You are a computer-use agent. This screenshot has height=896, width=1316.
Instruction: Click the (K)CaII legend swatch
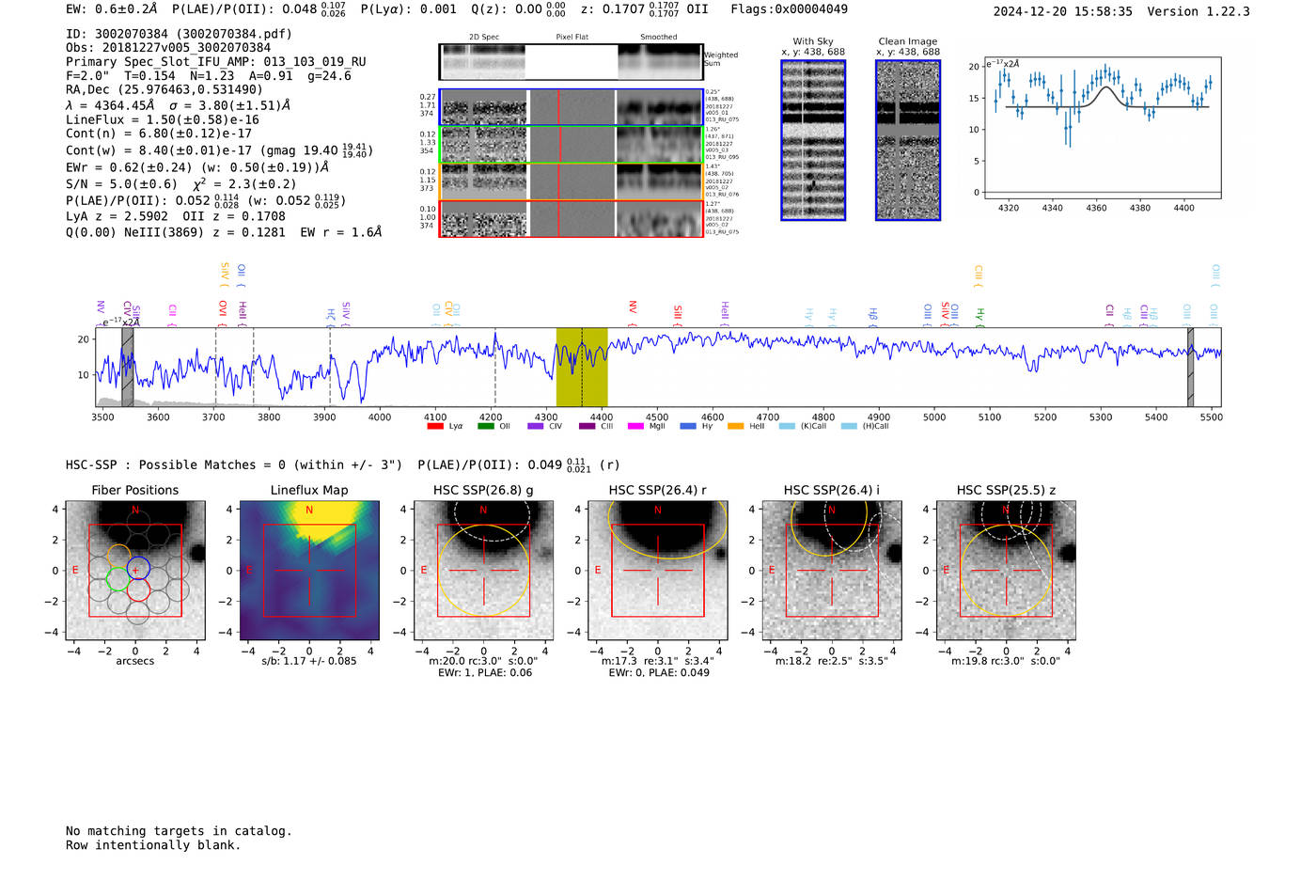(787, 426)
